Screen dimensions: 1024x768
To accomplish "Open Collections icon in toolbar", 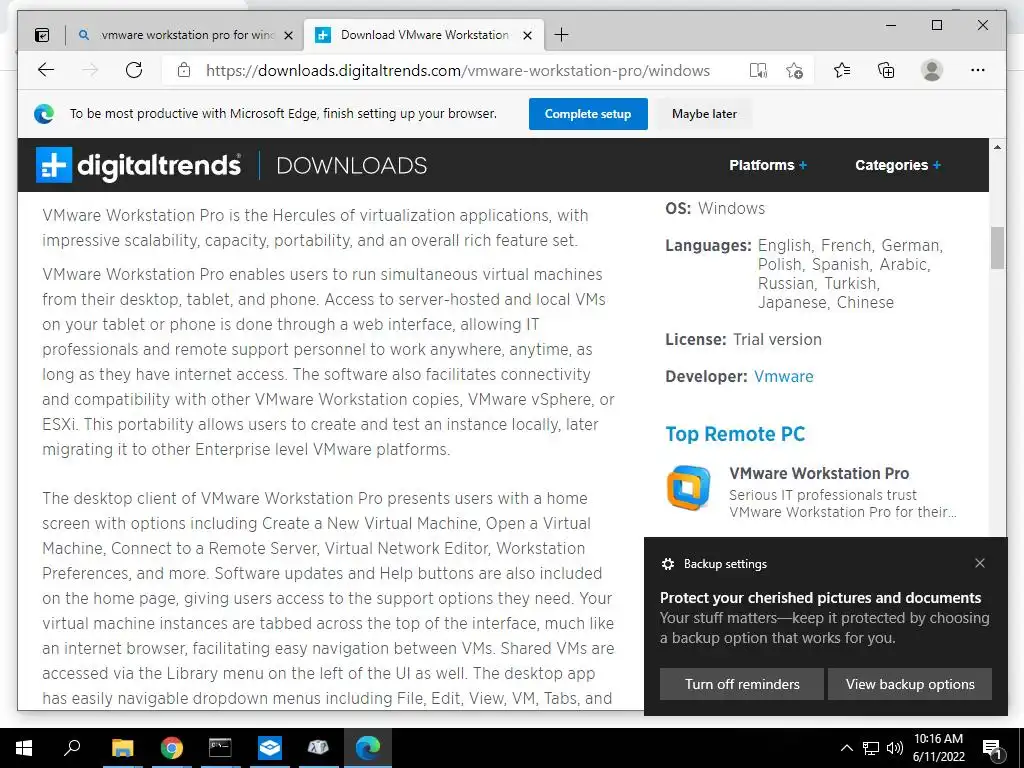I will (886, 70).
